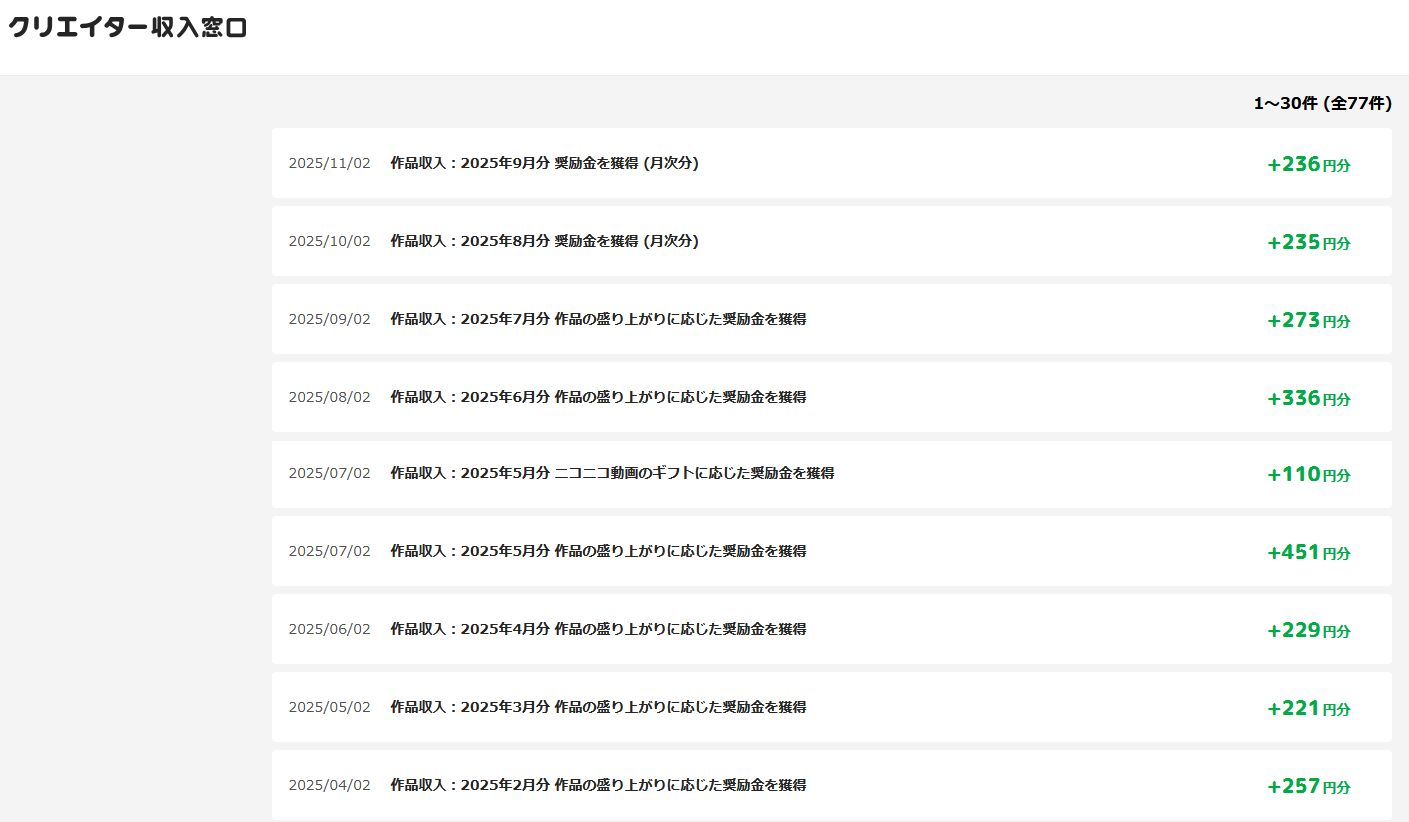
Task: Click the +451円分 amount
Action: [x=1308, y=552]
